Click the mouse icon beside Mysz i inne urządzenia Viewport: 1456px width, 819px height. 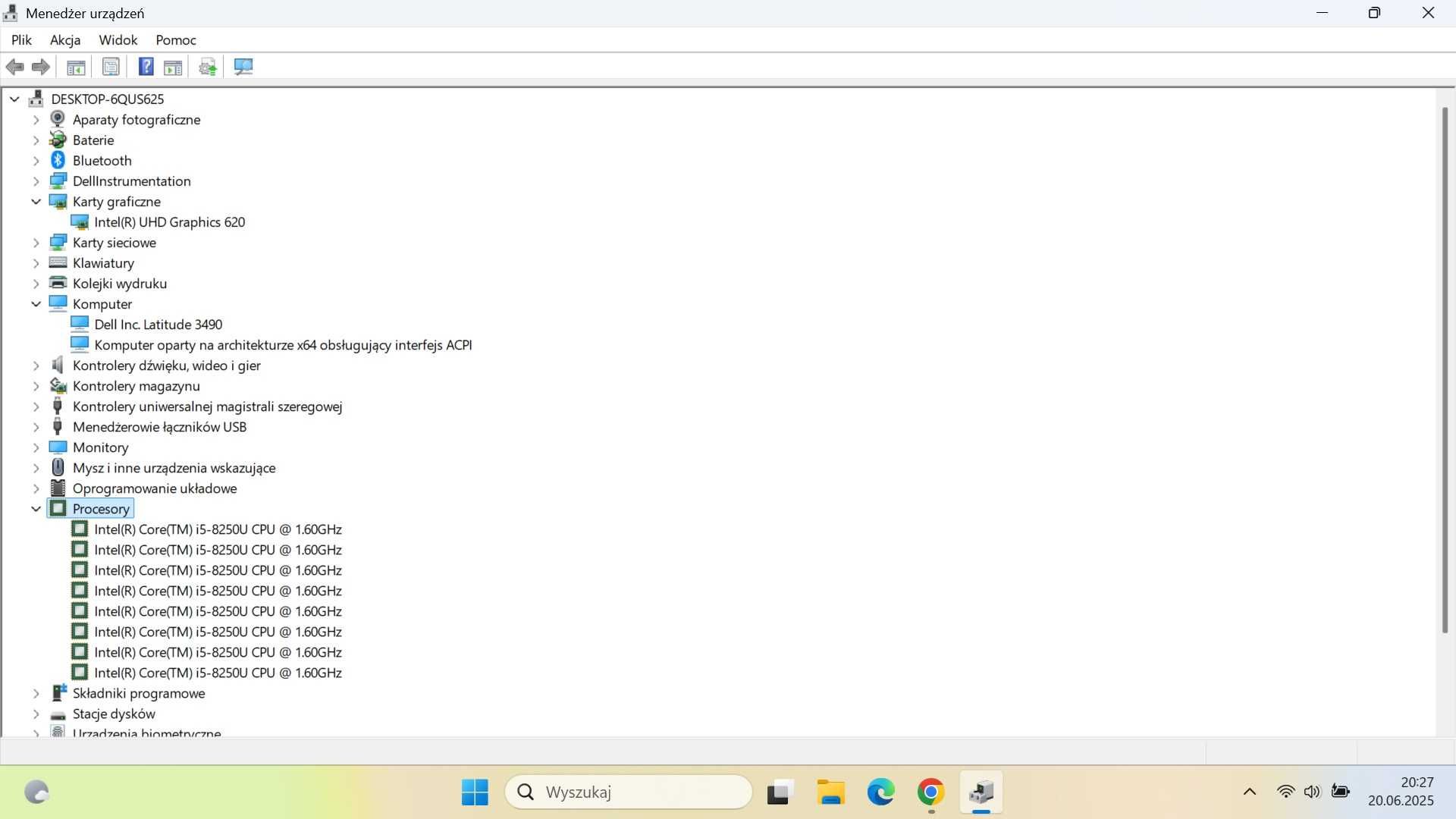pos(58,467)
